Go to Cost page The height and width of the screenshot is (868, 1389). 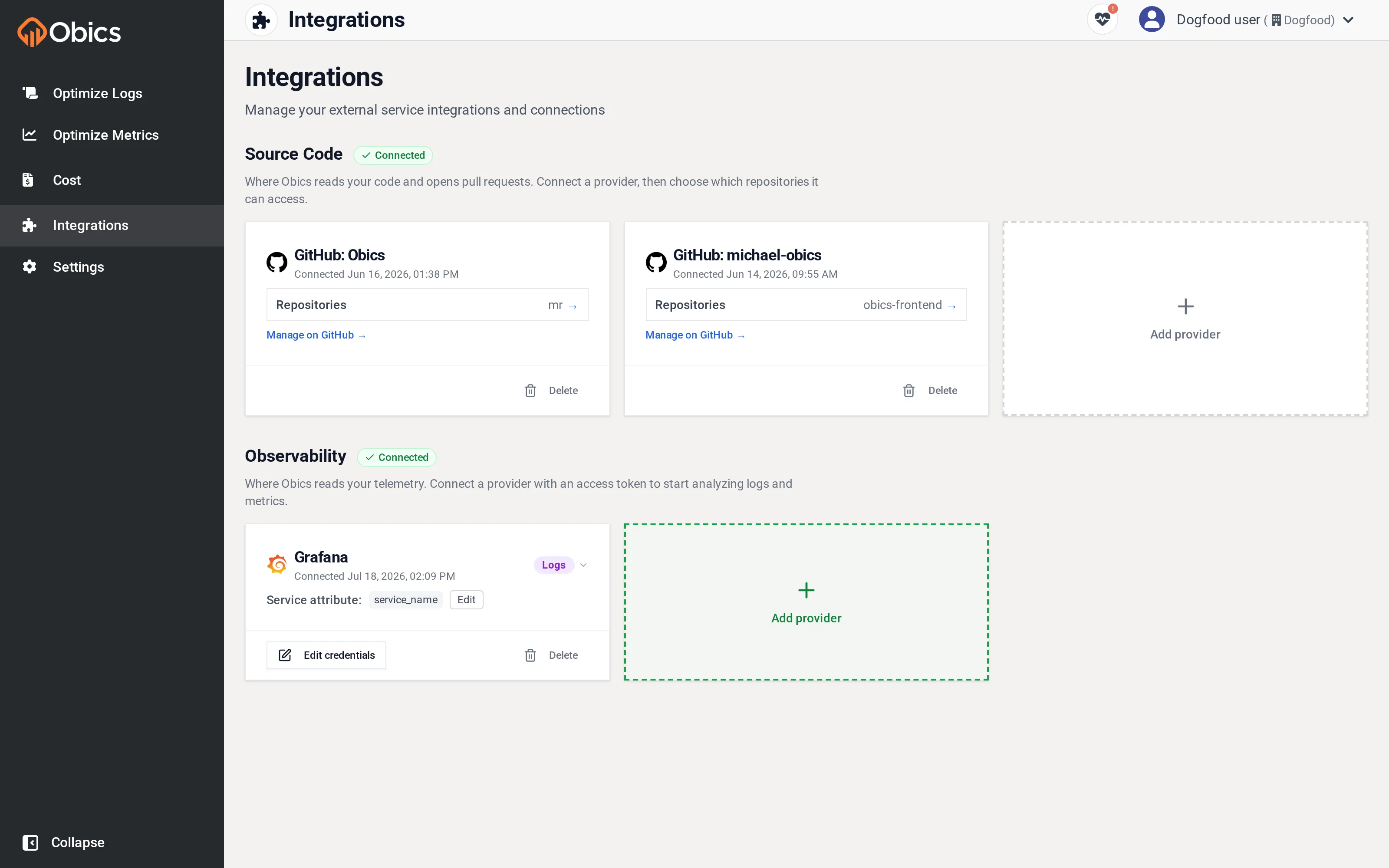tap(112, 180)
